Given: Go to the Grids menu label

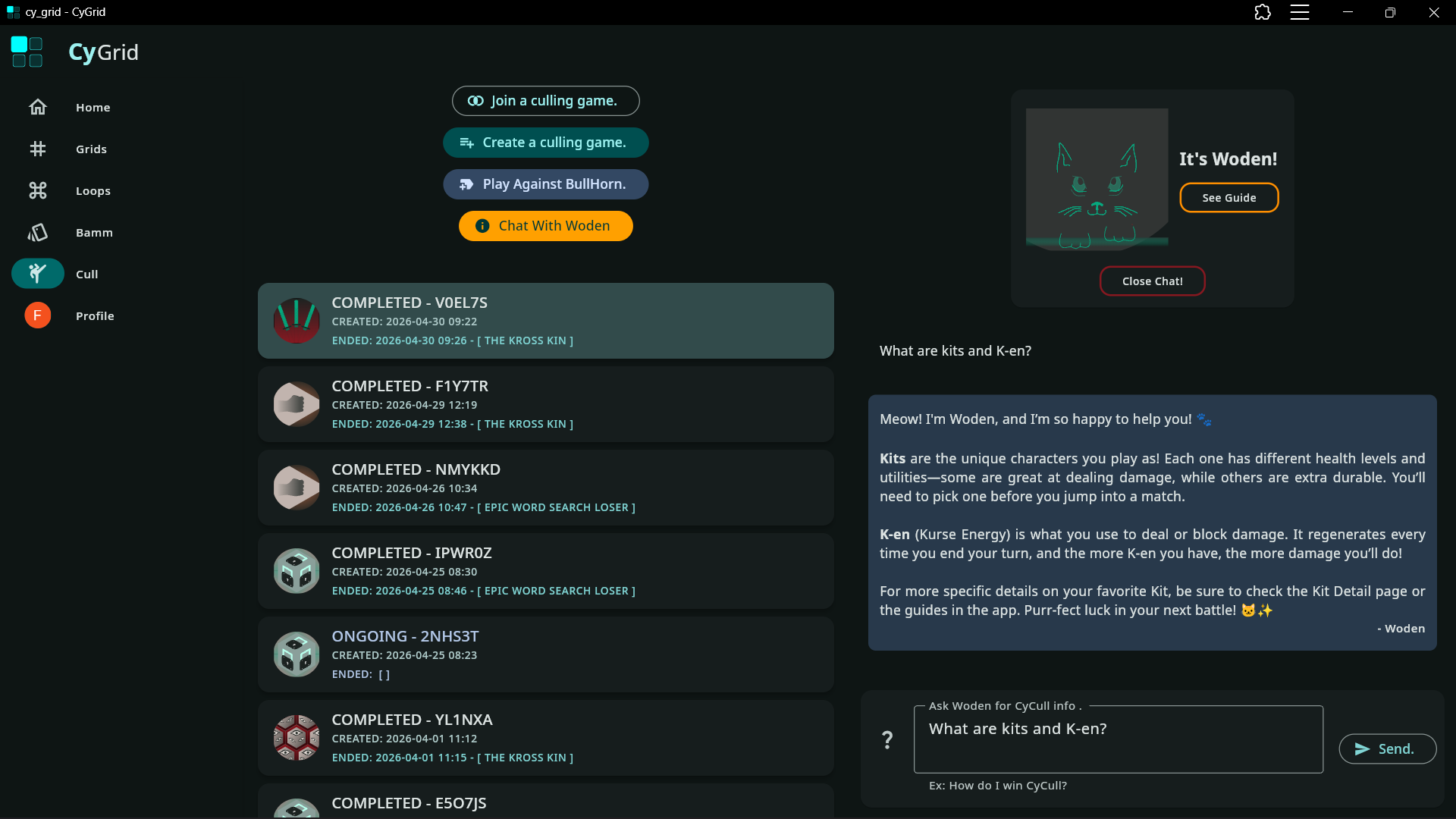Looking at the screenshot, I should [x=91, y=149].
